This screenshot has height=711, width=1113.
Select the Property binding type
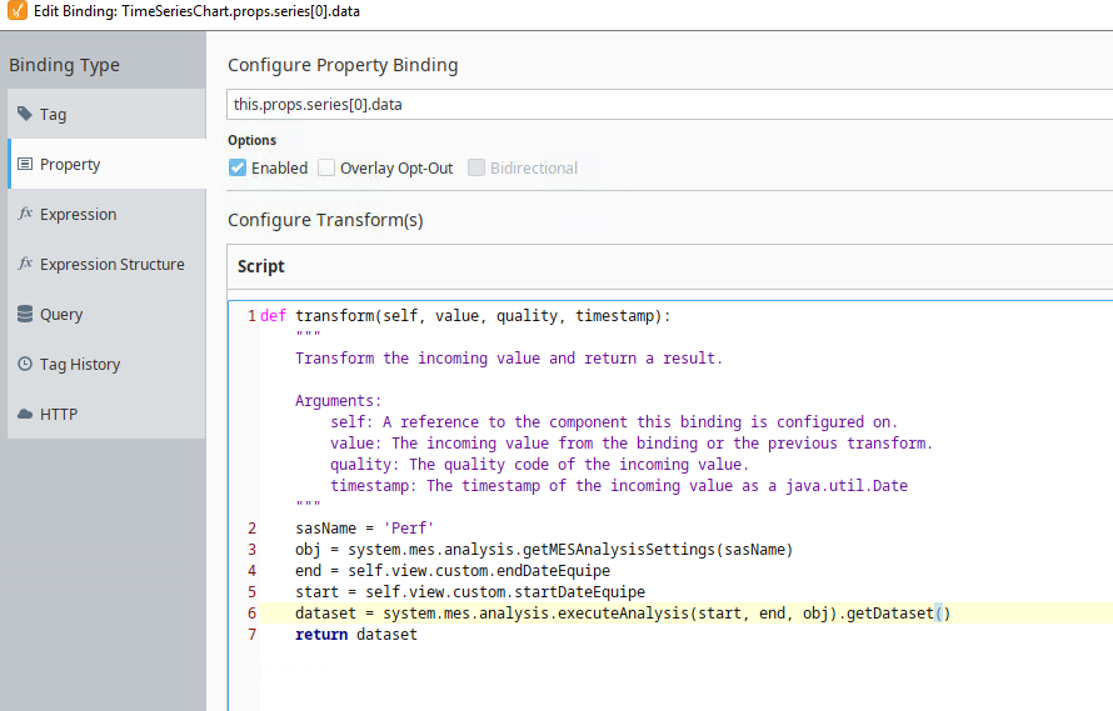tap(106, 164)
